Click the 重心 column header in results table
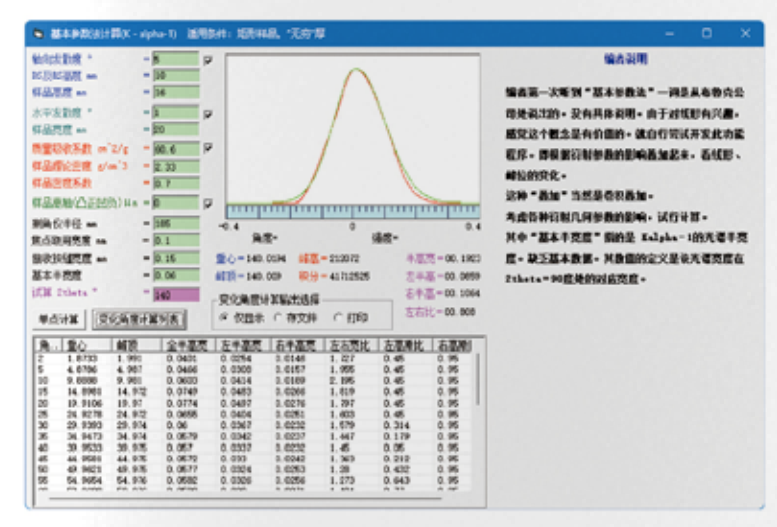This screenshot has height=527, width=777. pyautogui.click(x=80, y=345)
